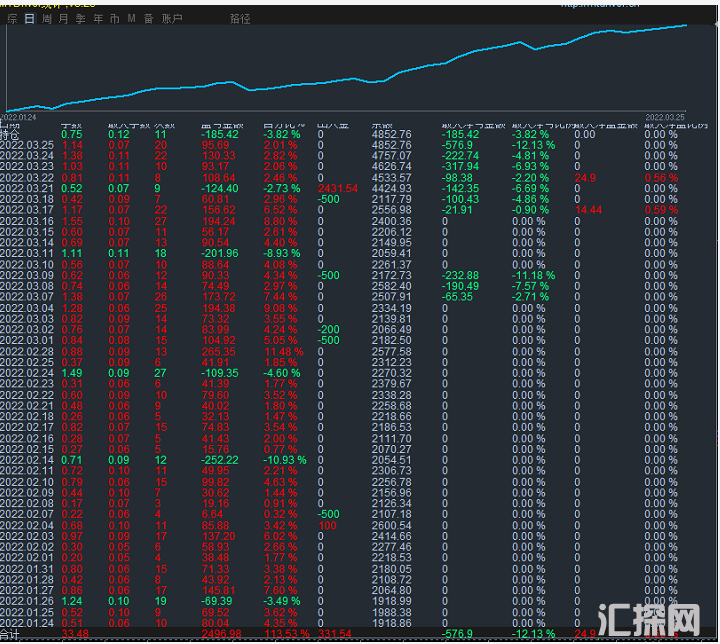
Task: Select the 2022.03.21 date cell
Action: [x=27, y=189]
